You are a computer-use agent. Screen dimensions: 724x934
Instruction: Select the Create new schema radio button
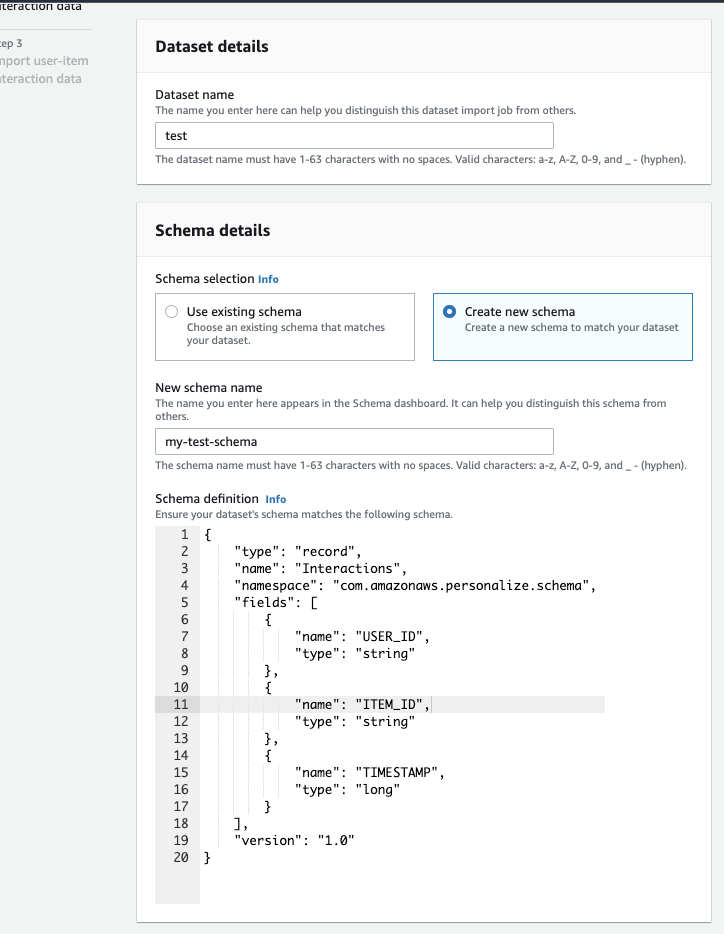[451, 312]
